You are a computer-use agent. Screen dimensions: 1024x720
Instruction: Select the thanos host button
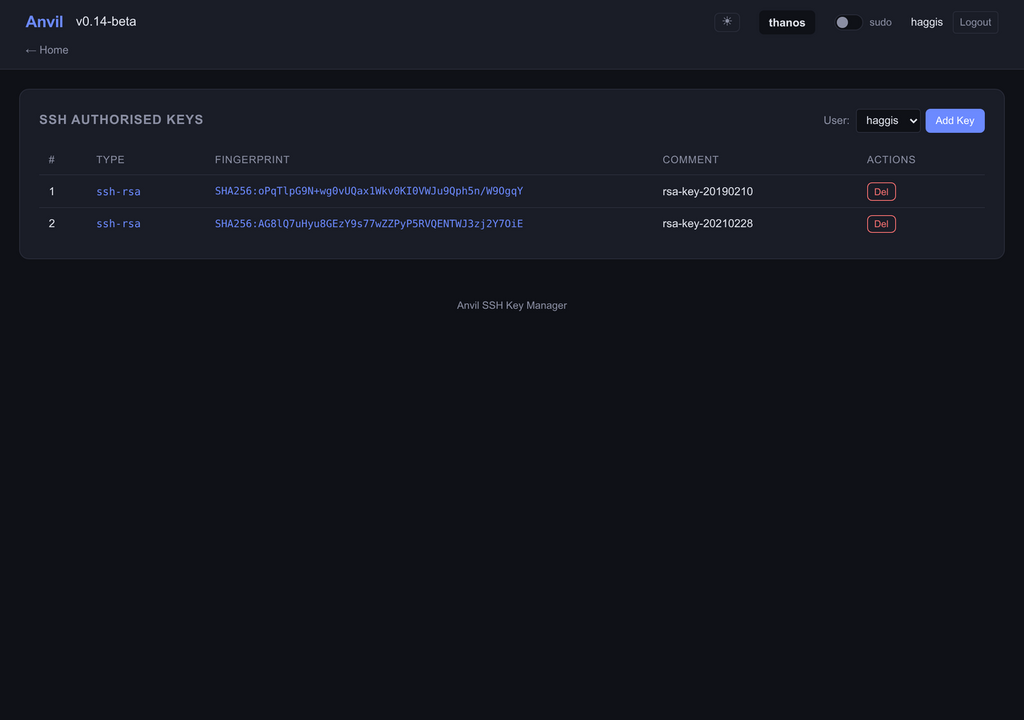click(787, 22)
